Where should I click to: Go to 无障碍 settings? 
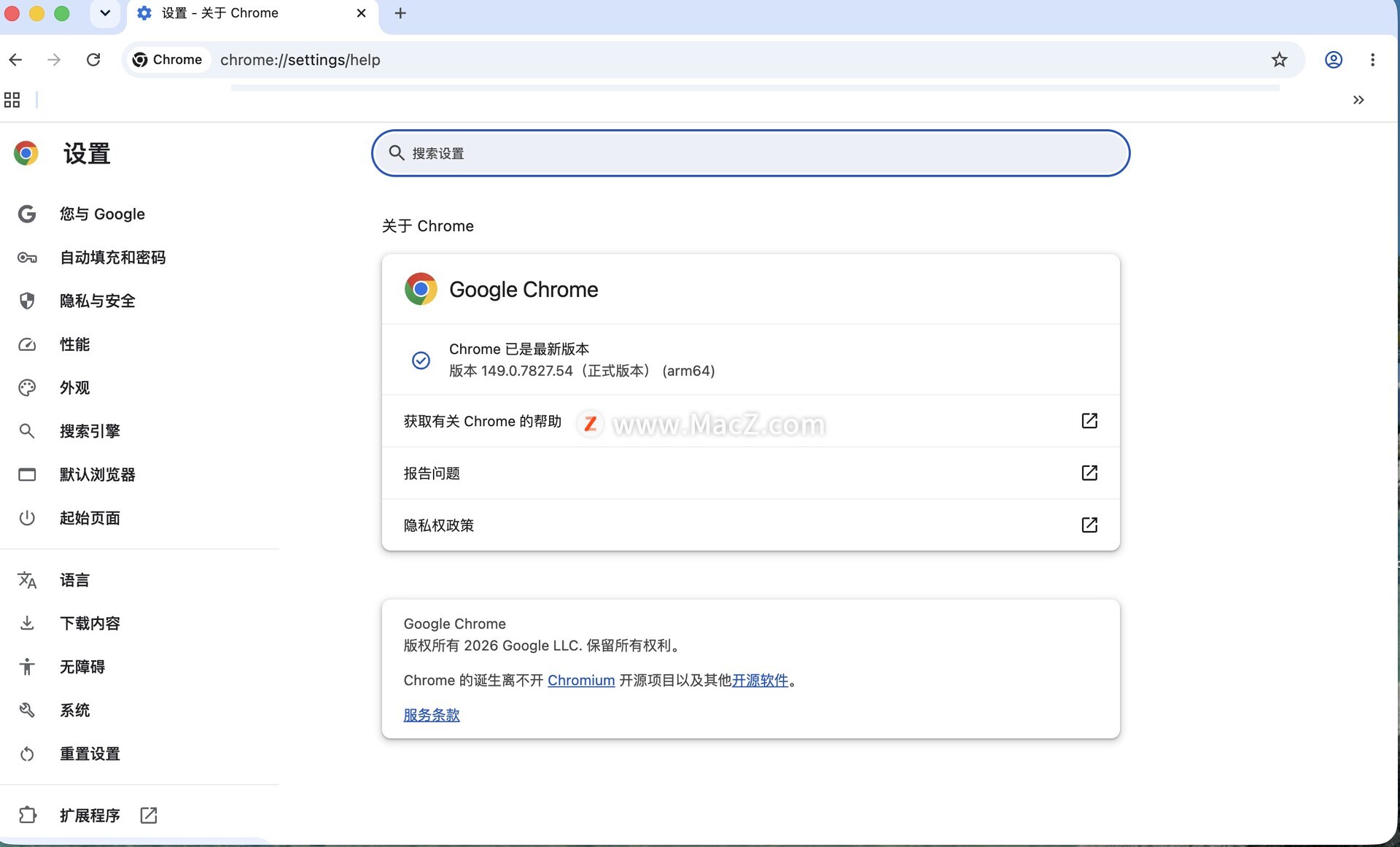click(x=82, y=667)
